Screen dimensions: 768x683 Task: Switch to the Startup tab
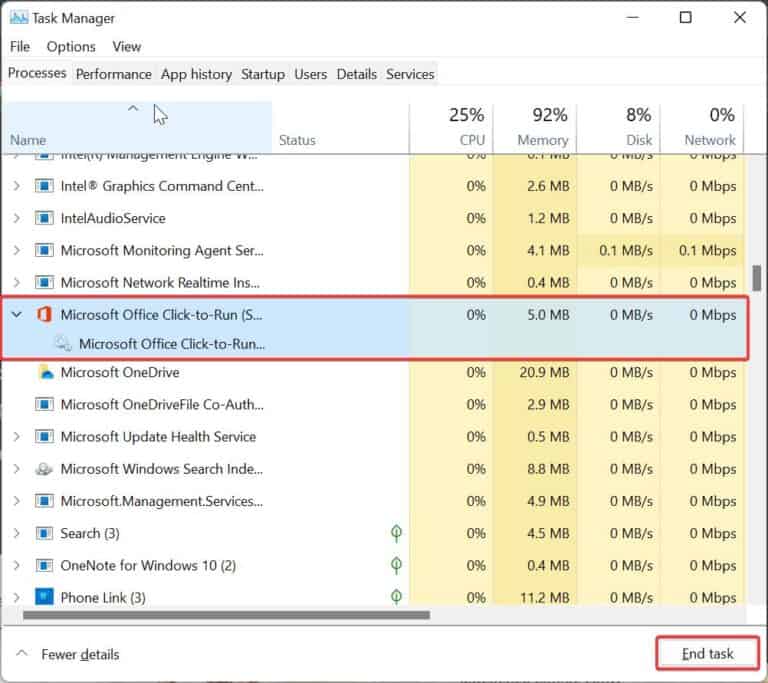tap(263, 74)
